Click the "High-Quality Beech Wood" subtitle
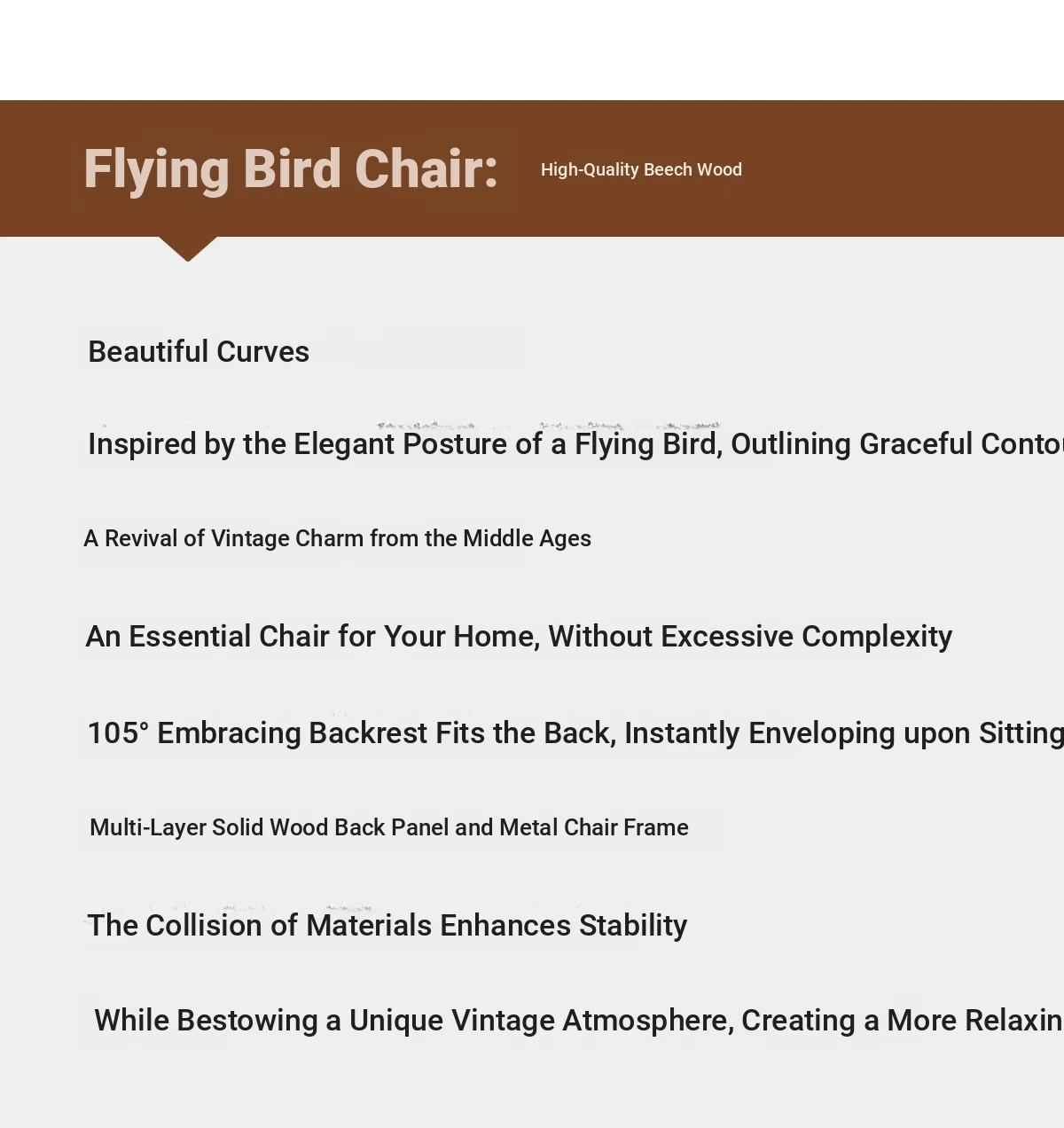Image resolution: width=1064 pixels, height=1128 pixels. pos(641,169)
